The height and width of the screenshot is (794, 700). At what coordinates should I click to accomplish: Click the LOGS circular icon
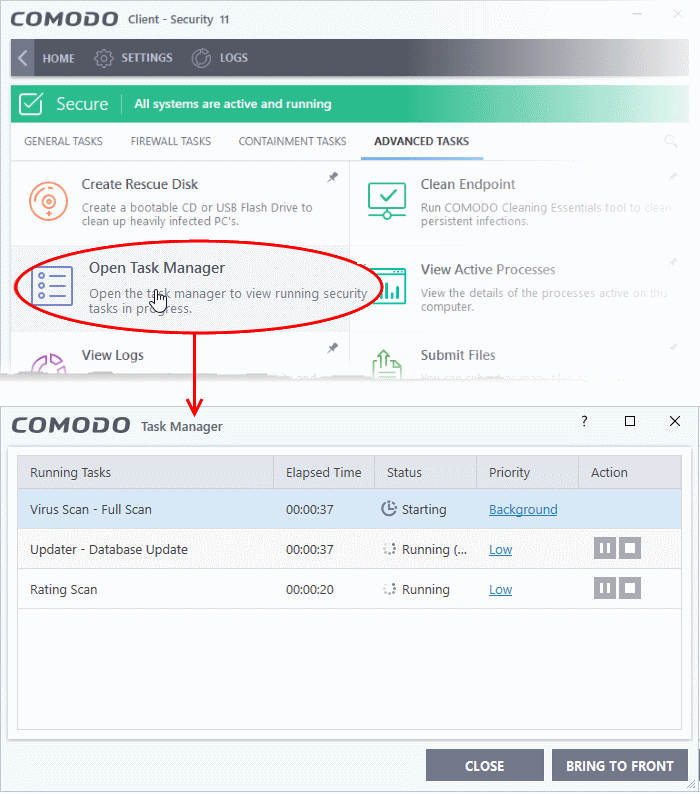201,58
